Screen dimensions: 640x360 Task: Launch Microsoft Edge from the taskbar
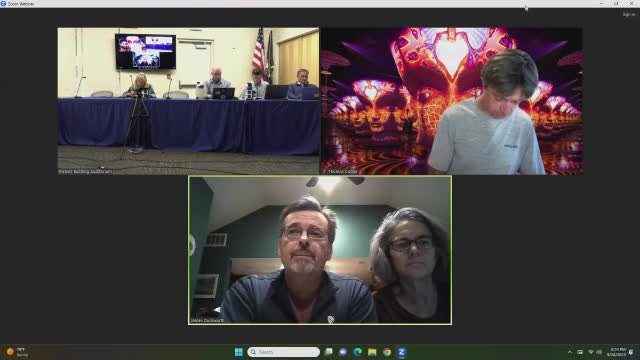[x=358, y=352]
